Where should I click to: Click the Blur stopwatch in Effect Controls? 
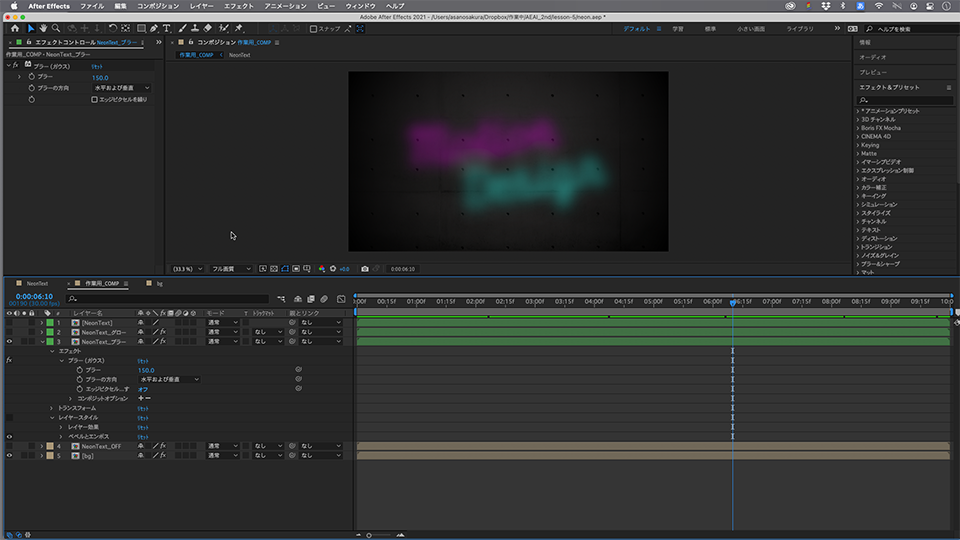coord(32,77)
